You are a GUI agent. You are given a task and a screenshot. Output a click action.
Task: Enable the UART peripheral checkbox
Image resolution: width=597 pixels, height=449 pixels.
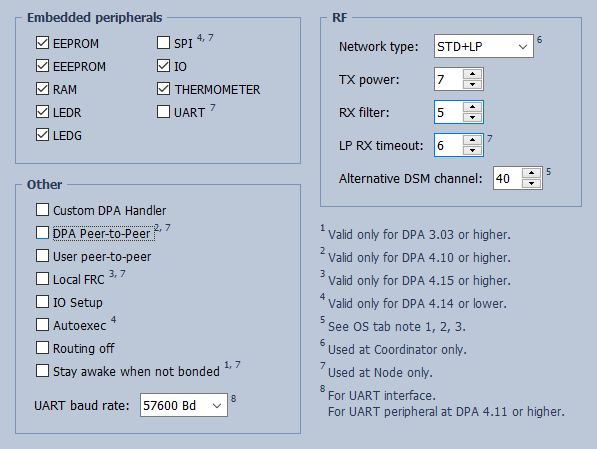click(x=163, y=112)
